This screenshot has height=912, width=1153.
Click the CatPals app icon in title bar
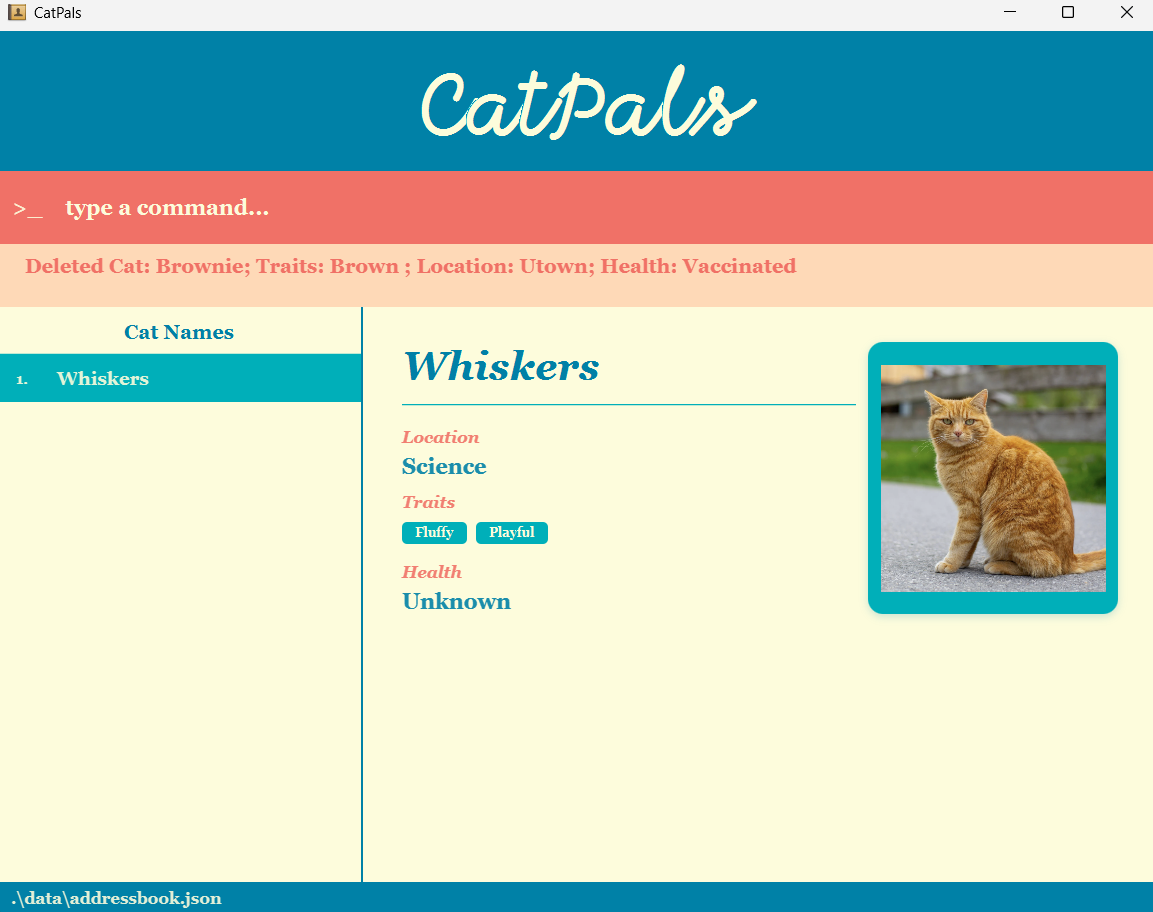pyautogui.click(x=17, y=13)
